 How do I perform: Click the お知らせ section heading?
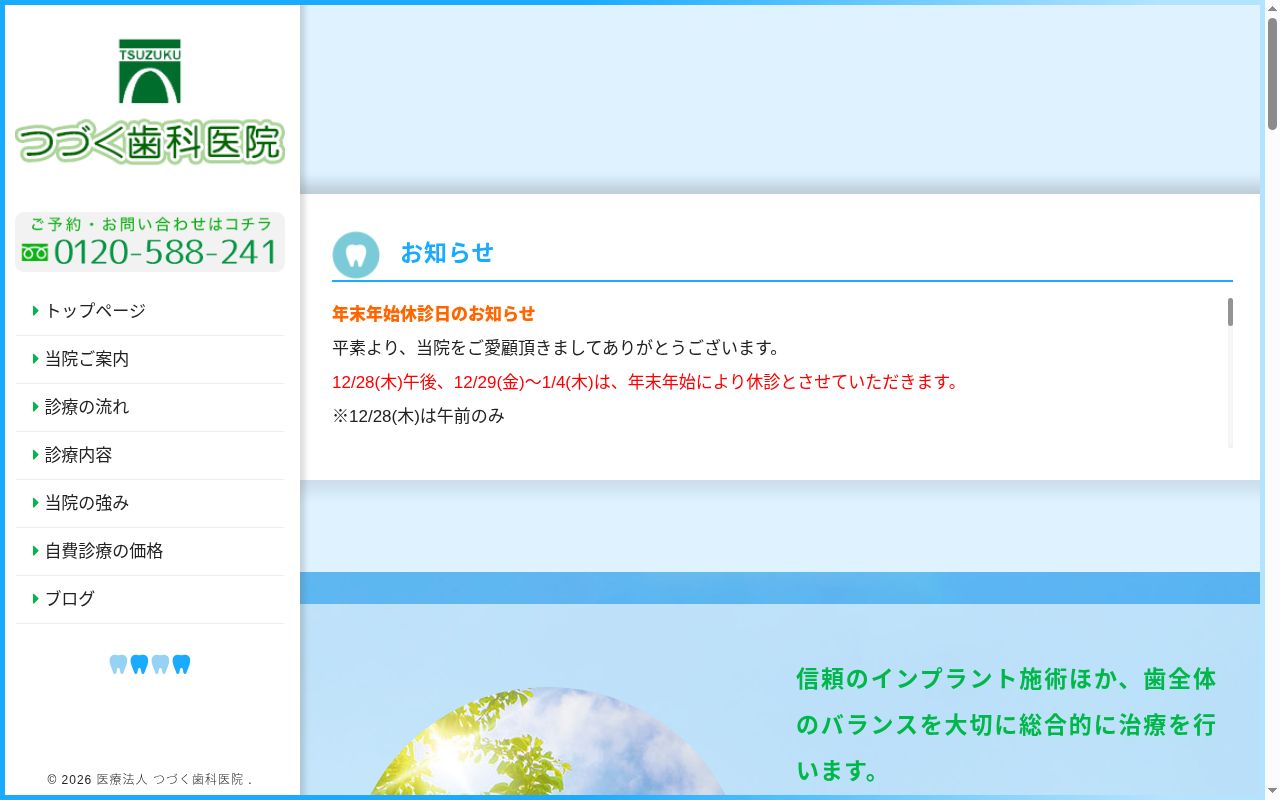(x=447, y=253)
